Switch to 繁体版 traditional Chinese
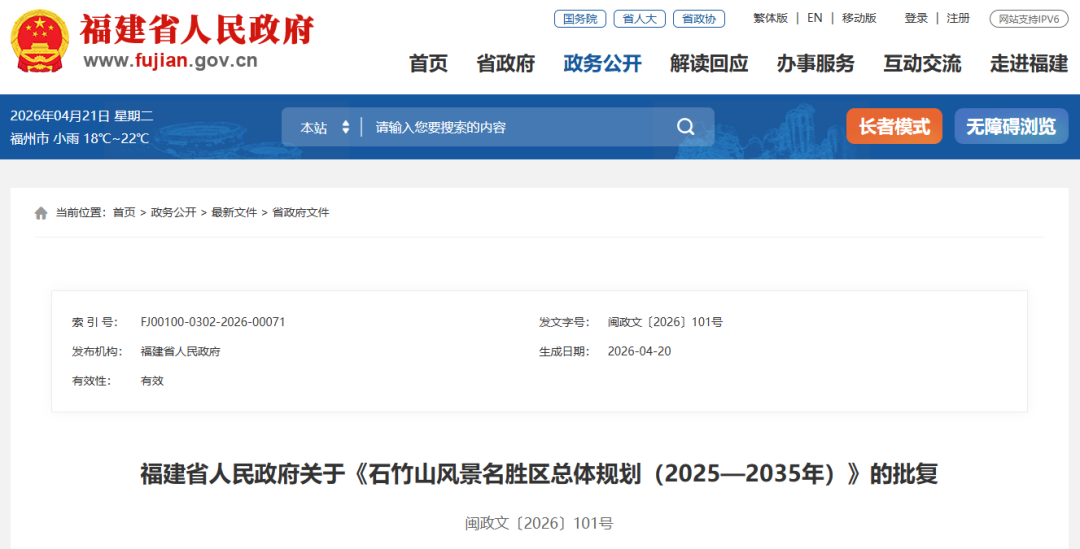Viewport: 1080px width, 549px height. [x=770, y=18]
